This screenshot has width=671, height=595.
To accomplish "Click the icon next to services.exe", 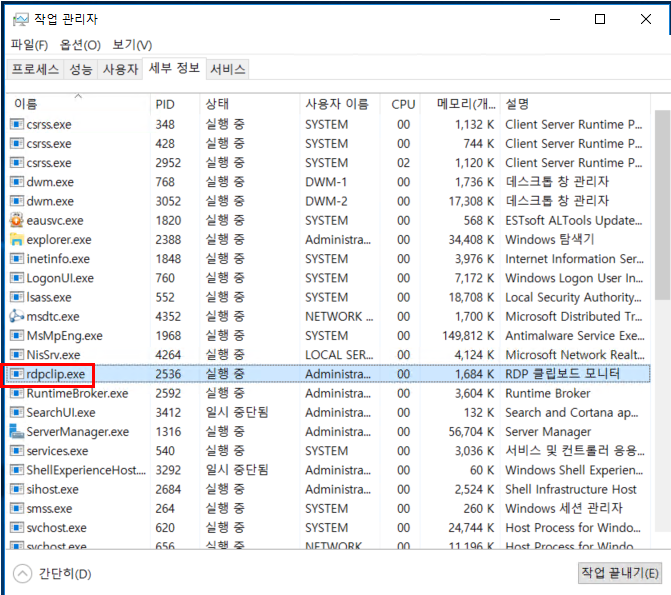I will coord(16,450).
